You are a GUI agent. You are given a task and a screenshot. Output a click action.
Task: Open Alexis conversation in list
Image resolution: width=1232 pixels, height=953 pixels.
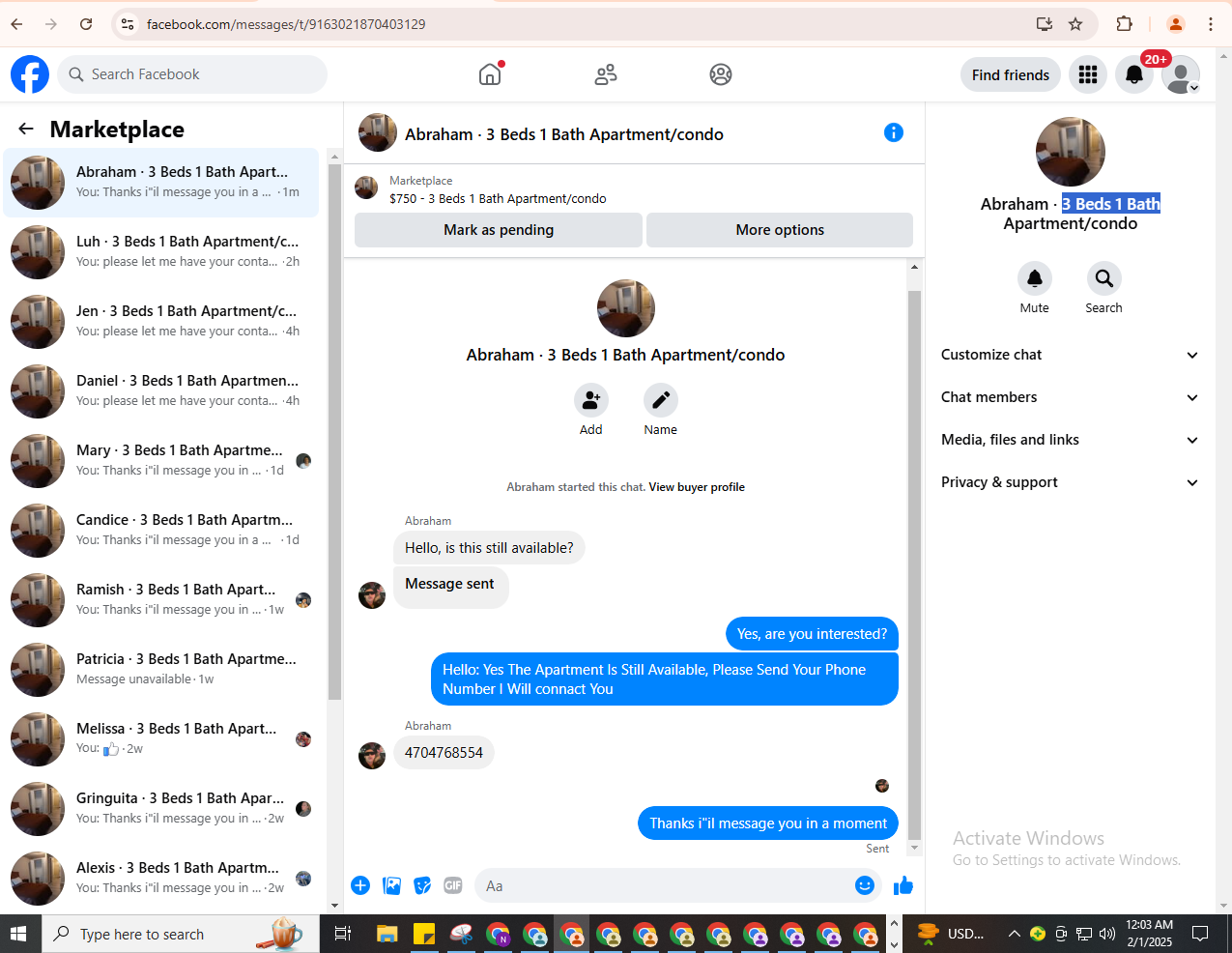point(161,879)
